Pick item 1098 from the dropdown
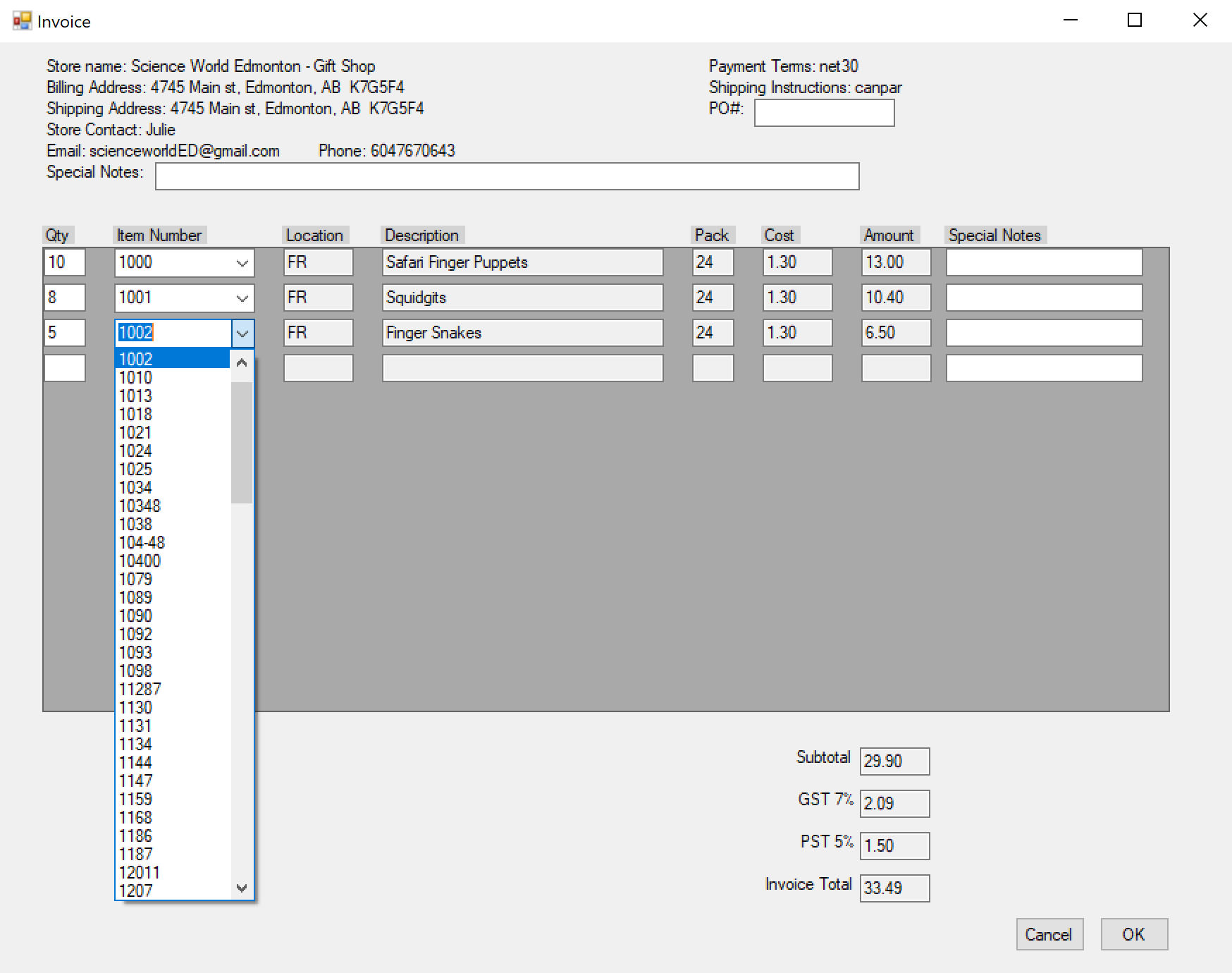1232x973 pixels. point(173,671)
